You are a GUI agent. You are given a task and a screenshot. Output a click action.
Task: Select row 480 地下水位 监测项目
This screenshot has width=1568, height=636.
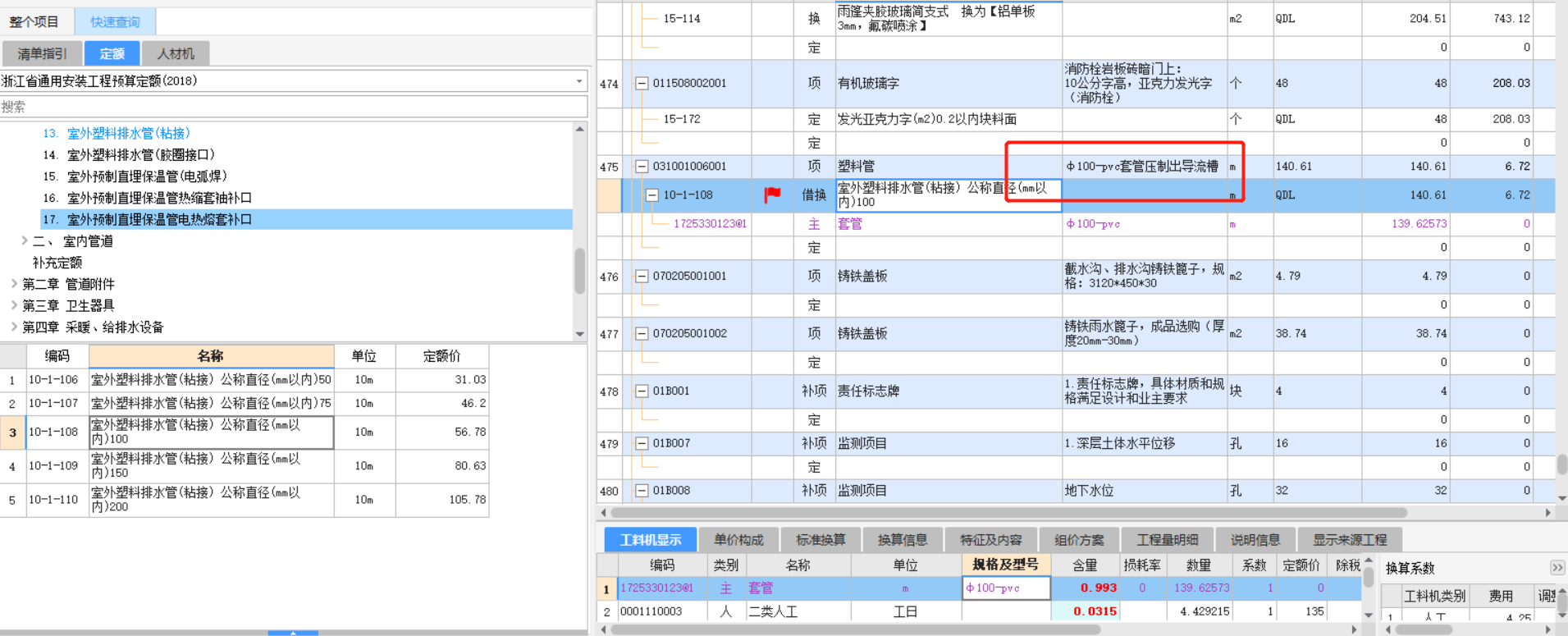coord(1076,490)
